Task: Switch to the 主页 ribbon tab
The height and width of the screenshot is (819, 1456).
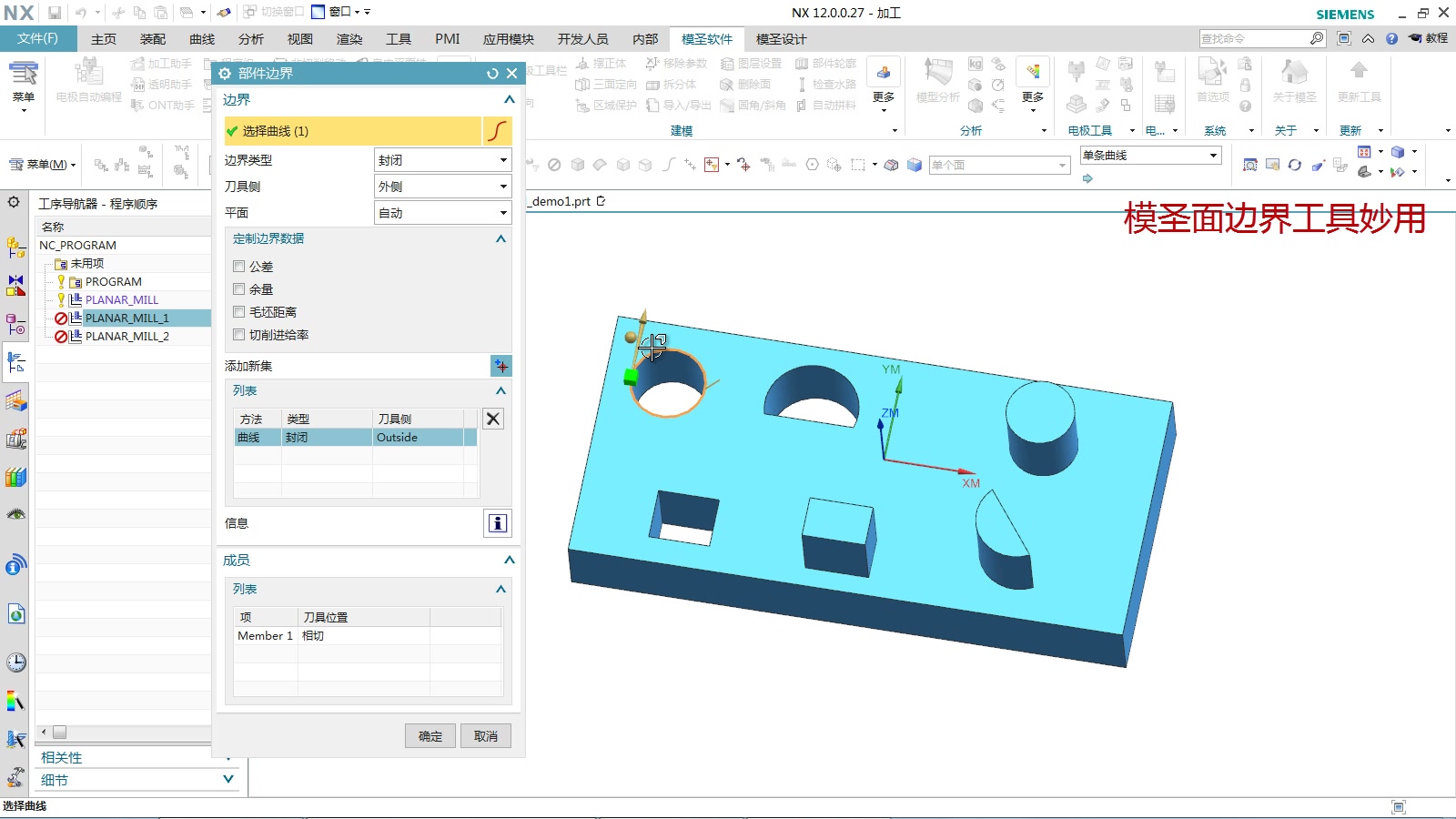Action: click(104, 39)
